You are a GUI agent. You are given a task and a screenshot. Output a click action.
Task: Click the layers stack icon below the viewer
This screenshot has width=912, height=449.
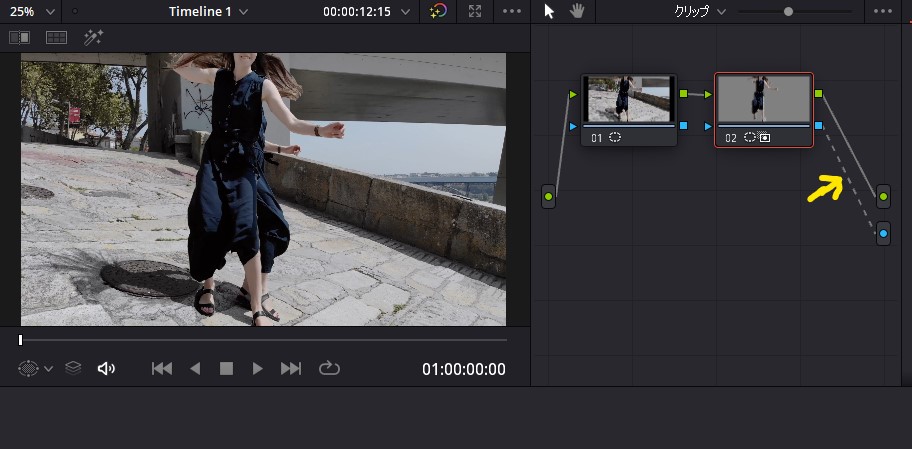pos(73,368)
